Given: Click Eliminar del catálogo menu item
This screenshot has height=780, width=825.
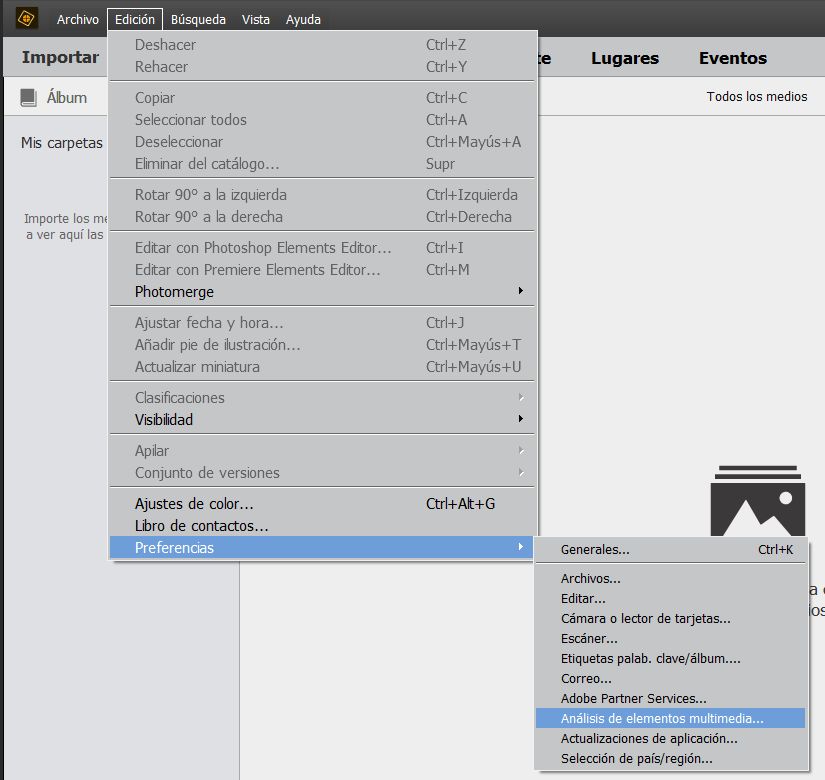Looking at the screenshot, I should click(322, 164).
